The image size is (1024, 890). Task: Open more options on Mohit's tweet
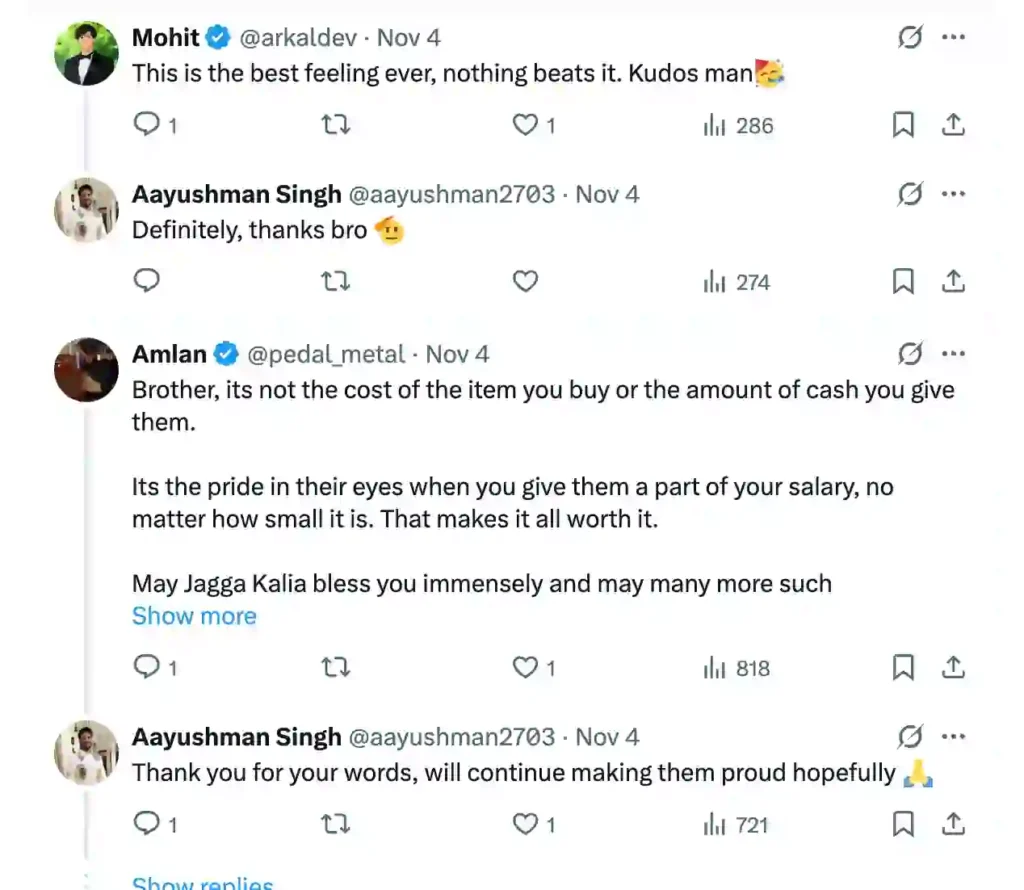[x=954, y=38]
